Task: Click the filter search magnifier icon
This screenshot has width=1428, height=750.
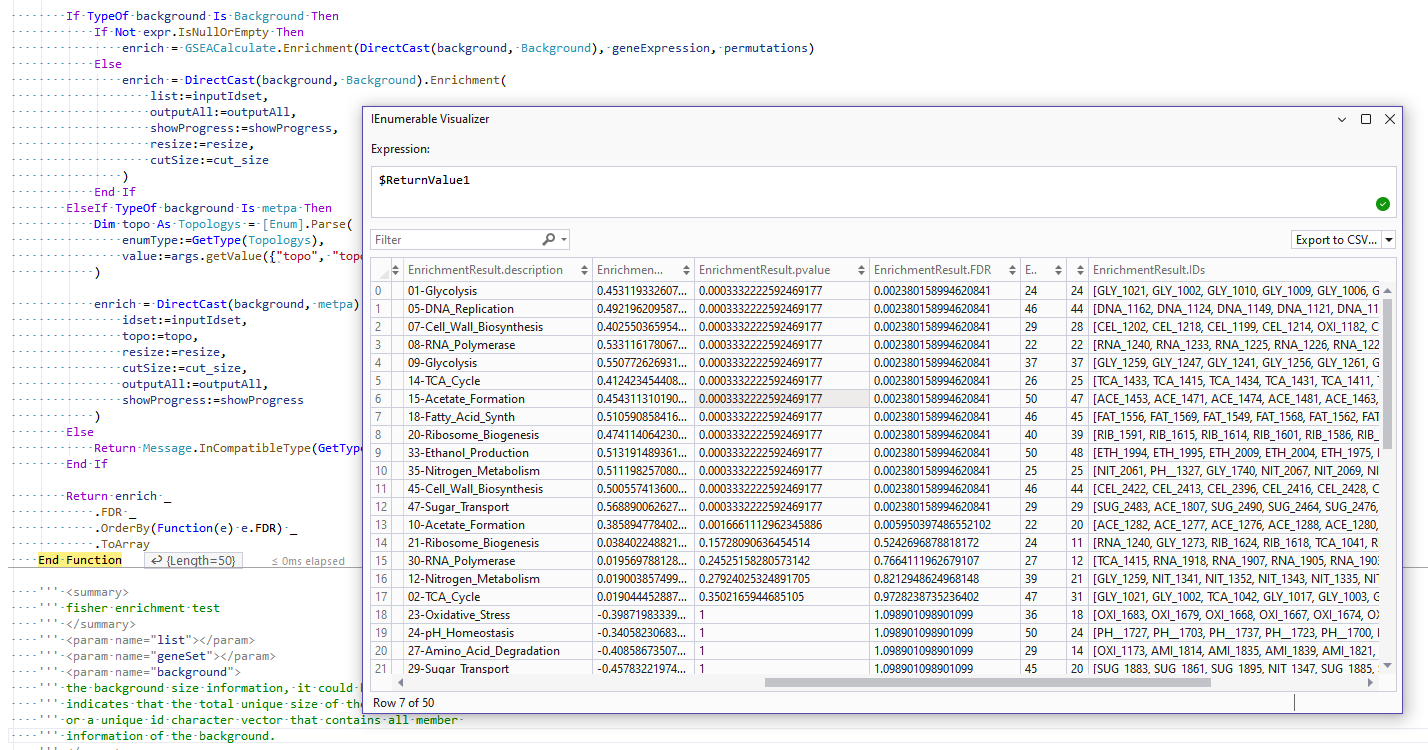Action: [x=549, y=240]
